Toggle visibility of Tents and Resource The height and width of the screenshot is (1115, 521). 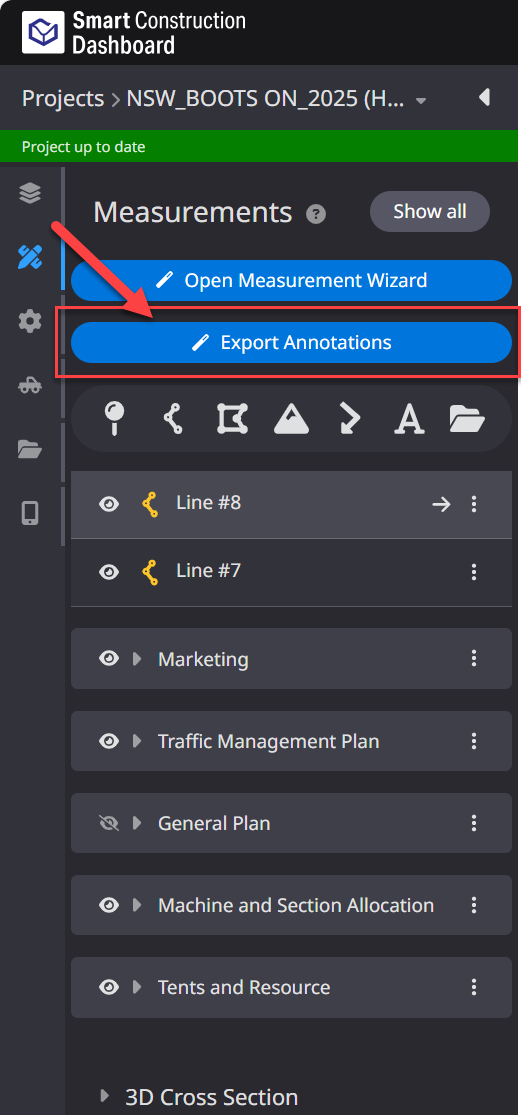tap(109, 987)
